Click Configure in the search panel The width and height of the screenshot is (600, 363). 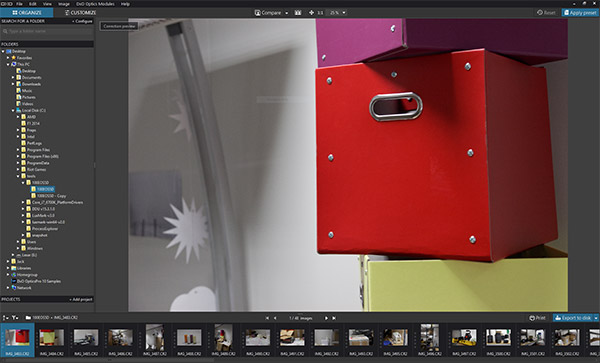82,21
